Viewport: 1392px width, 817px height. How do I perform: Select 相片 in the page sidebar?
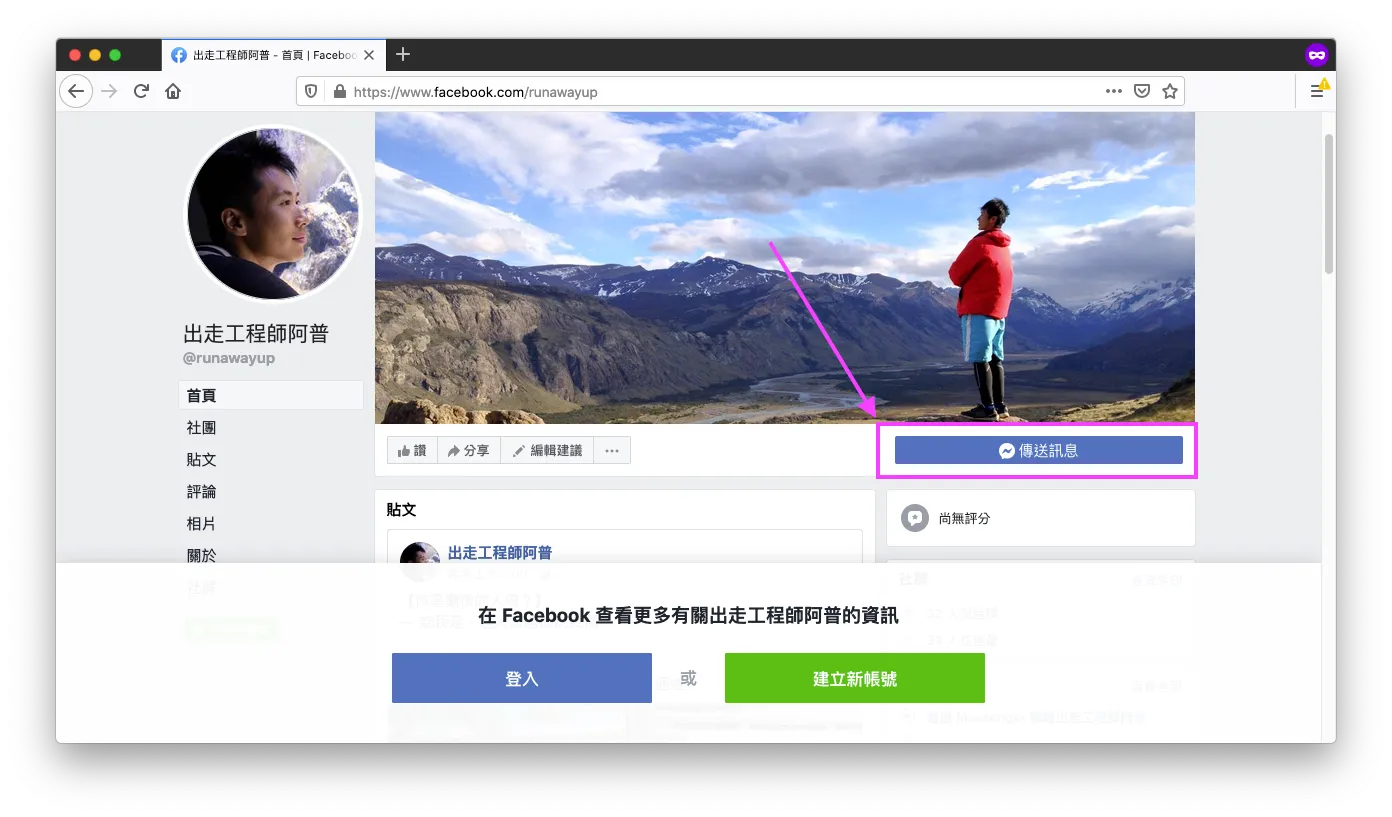(201, 523)
